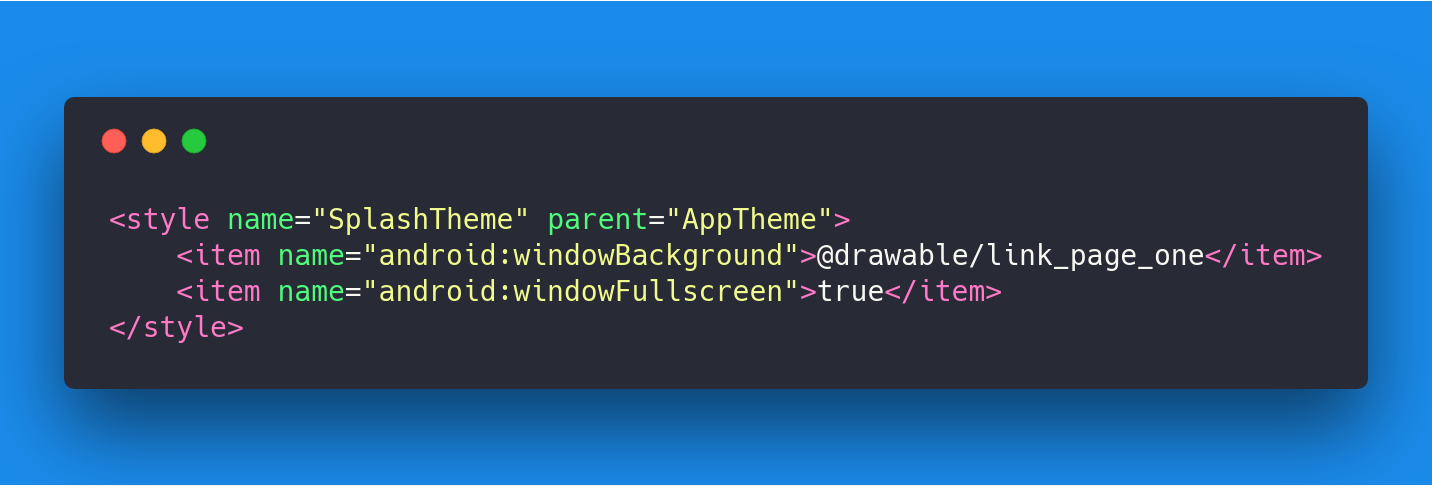Viewport: 1432px width, 486px height.
Task: Click name attribute of windowFullscreen item
Action: [x=311, y=292]
